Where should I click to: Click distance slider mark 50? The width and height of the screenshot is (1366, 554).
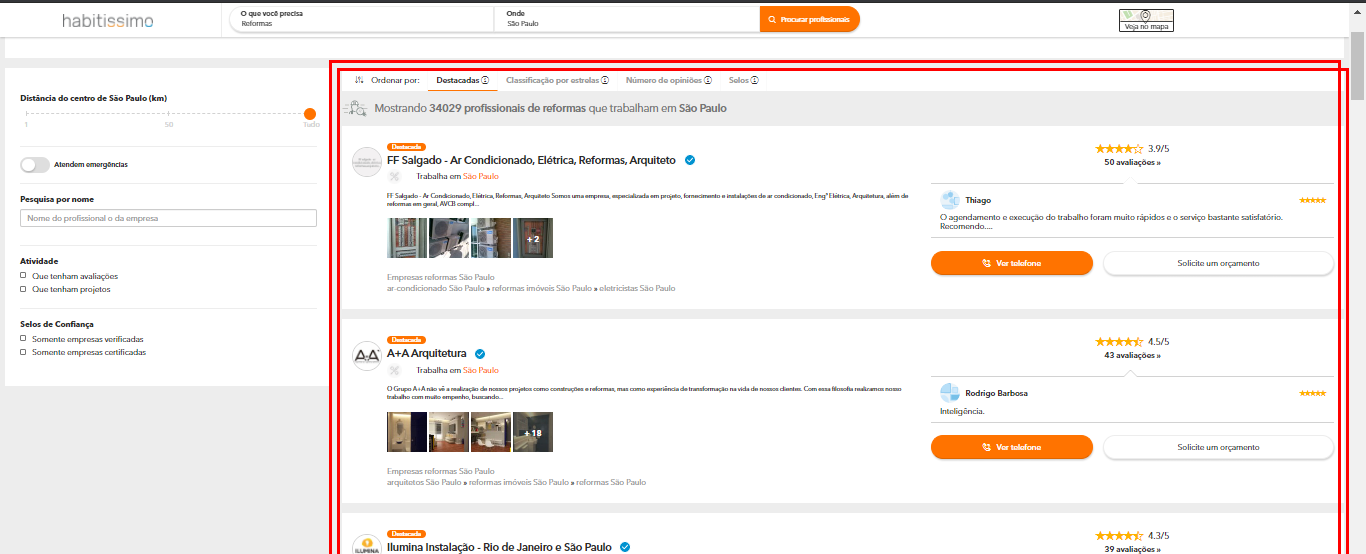coord(169,124)
